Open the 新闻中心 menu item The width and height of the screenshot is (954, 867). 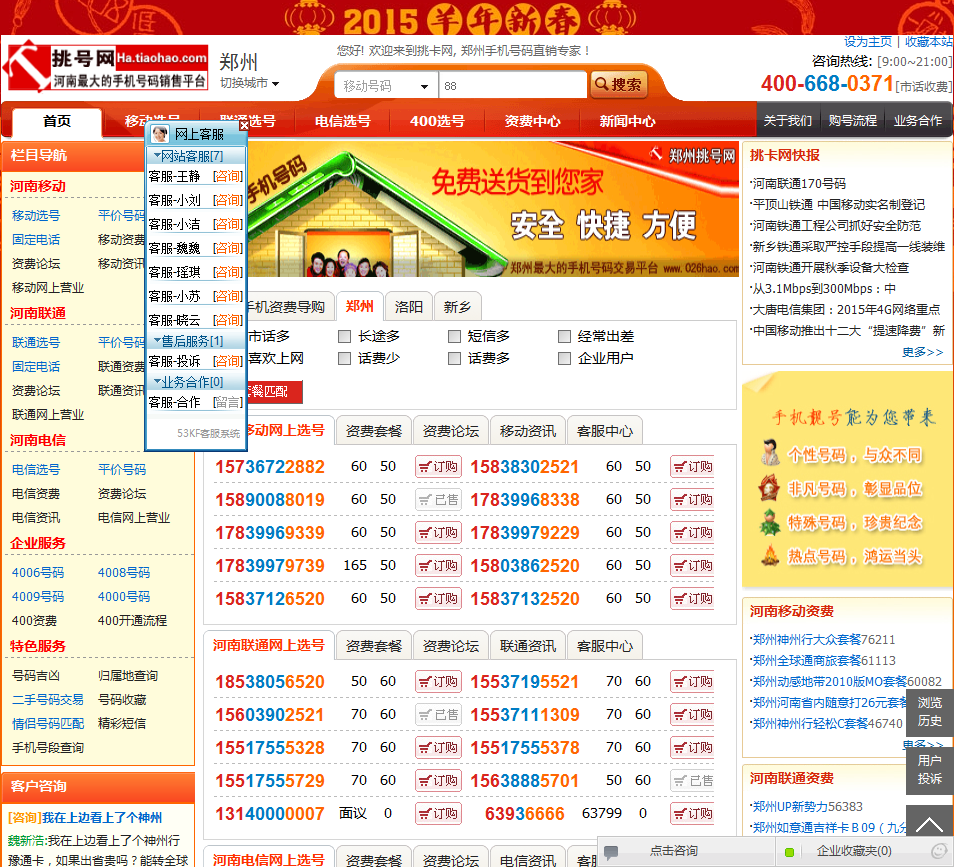click(x=627, y=121)
